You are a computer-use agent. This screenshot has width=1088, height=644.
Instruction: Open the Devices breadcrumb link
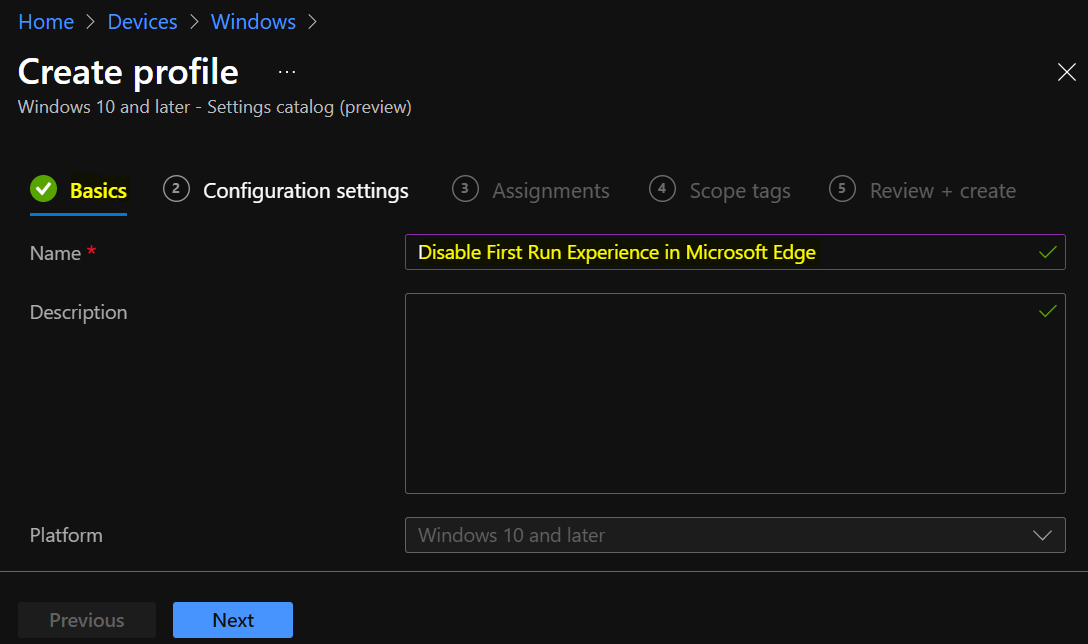click(142, 21)
